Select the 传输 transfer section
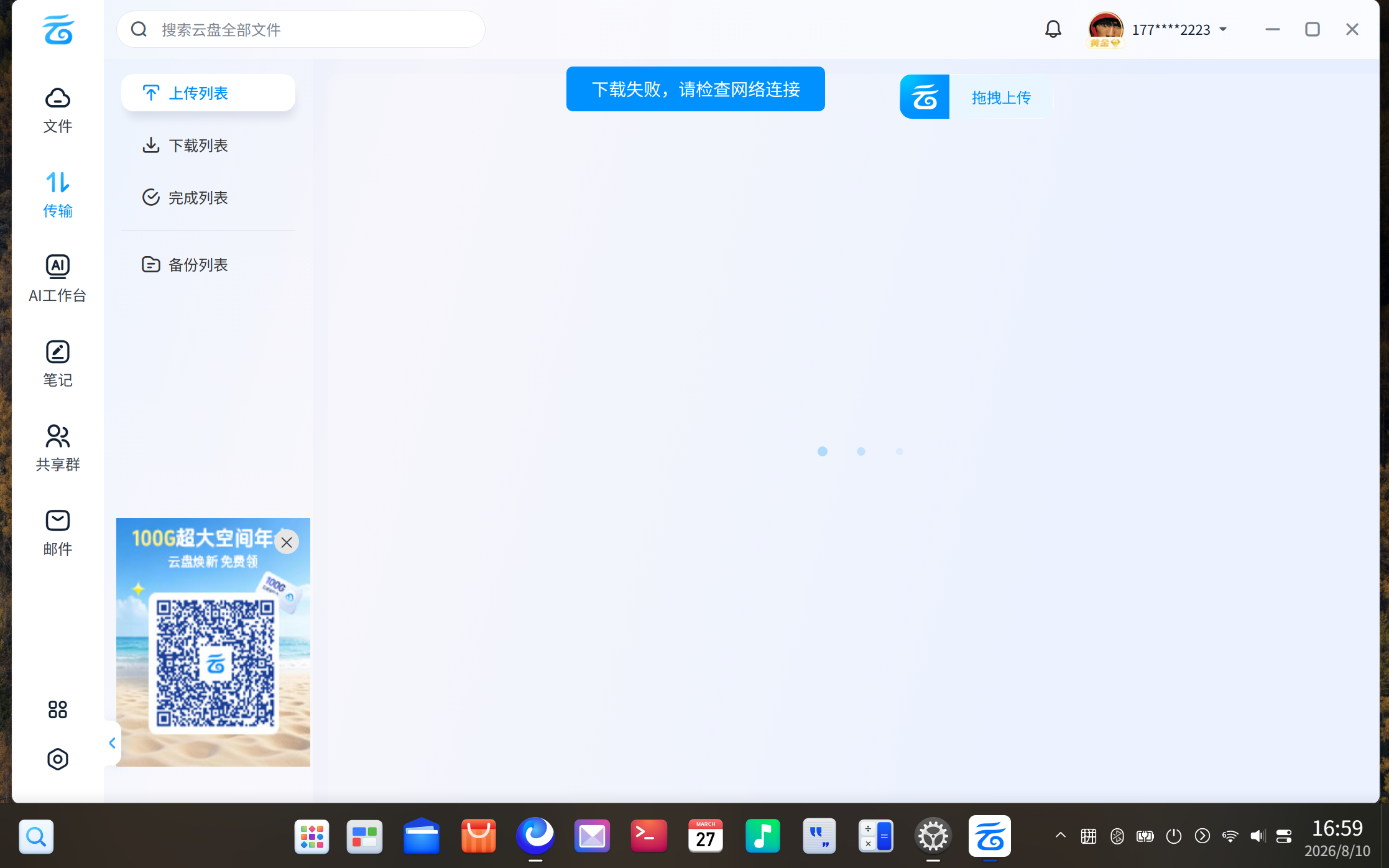This screenshot has height=868, width=1389. pyautogui.click(x=57, y=195)
